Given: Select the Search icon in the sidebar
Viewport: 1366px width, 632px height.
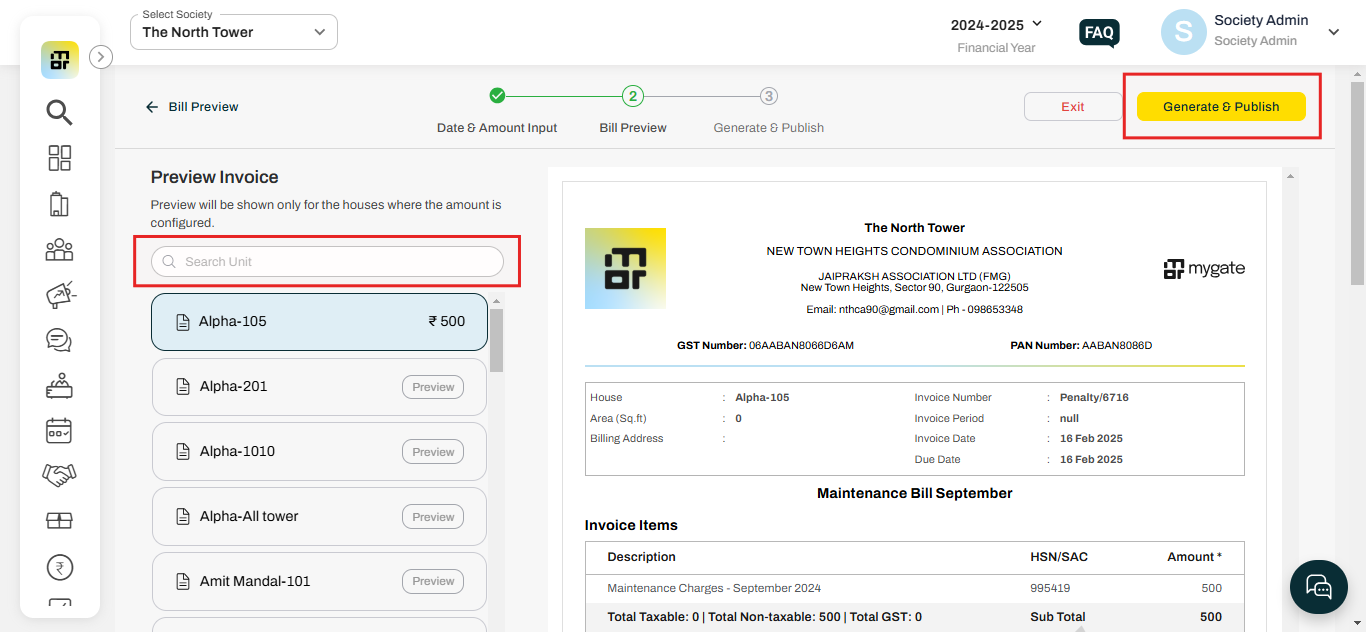Looking at the screenshot, I should tap(59, 112).
